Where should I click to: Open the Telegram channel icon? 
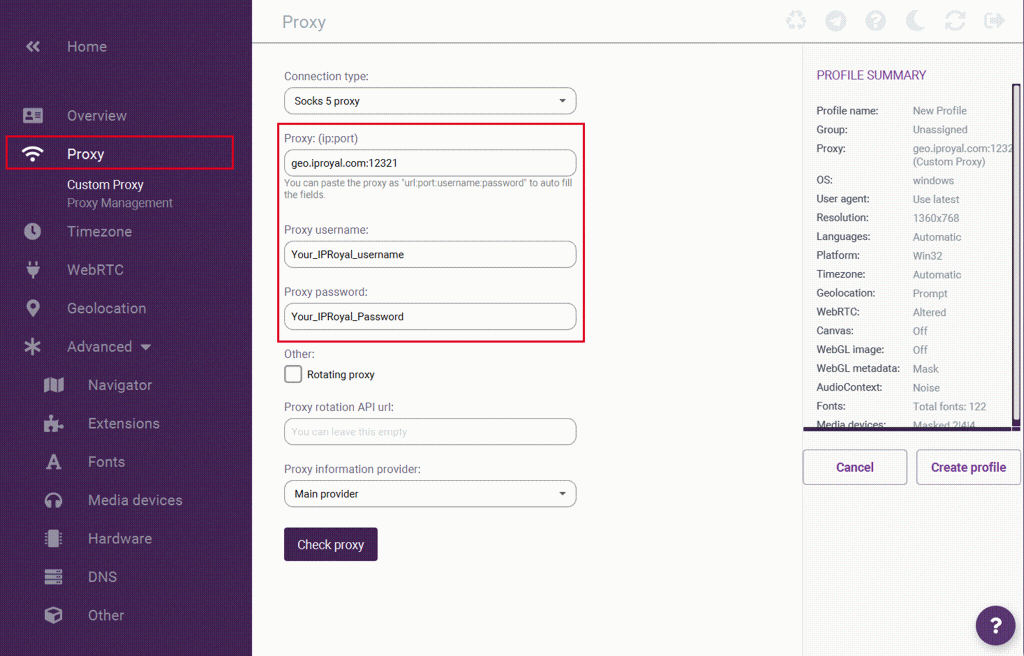click(x=835, y=21)
